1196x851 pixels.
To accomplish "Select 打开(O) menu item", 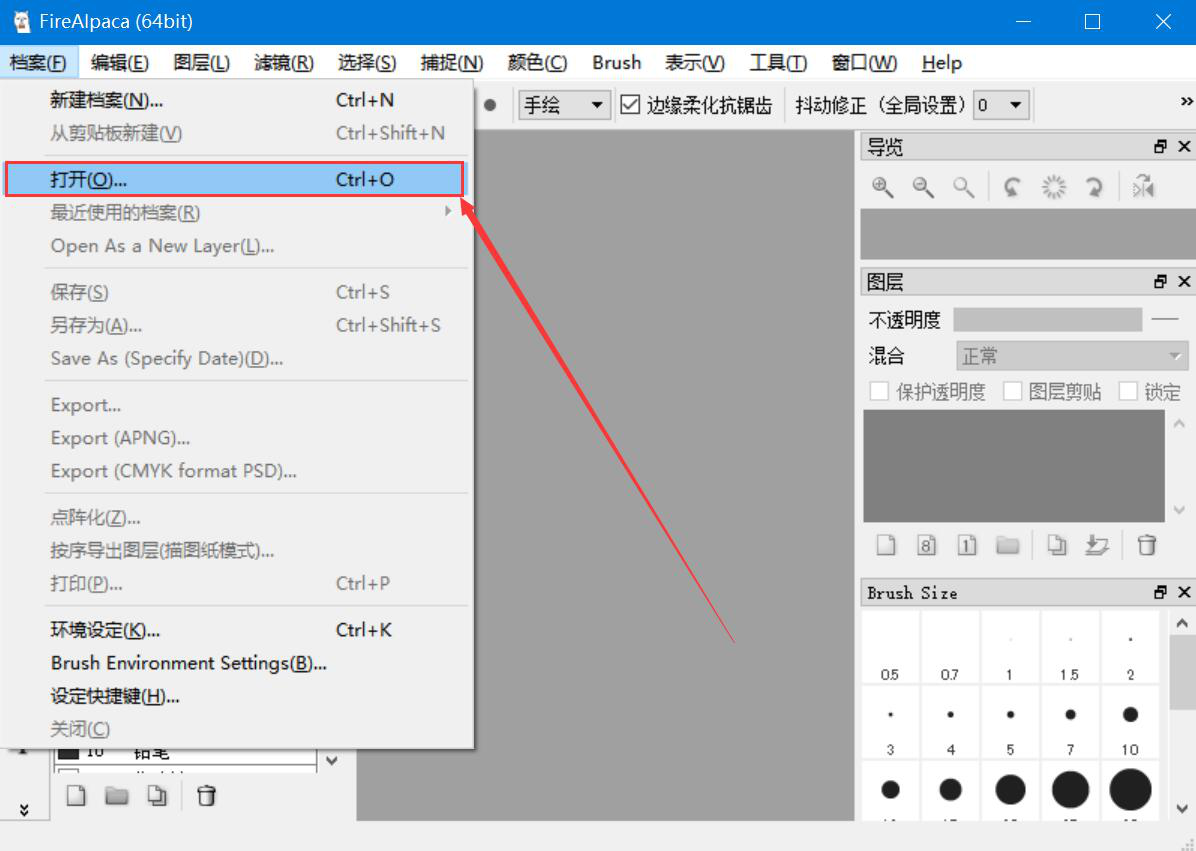I will 235,179.
